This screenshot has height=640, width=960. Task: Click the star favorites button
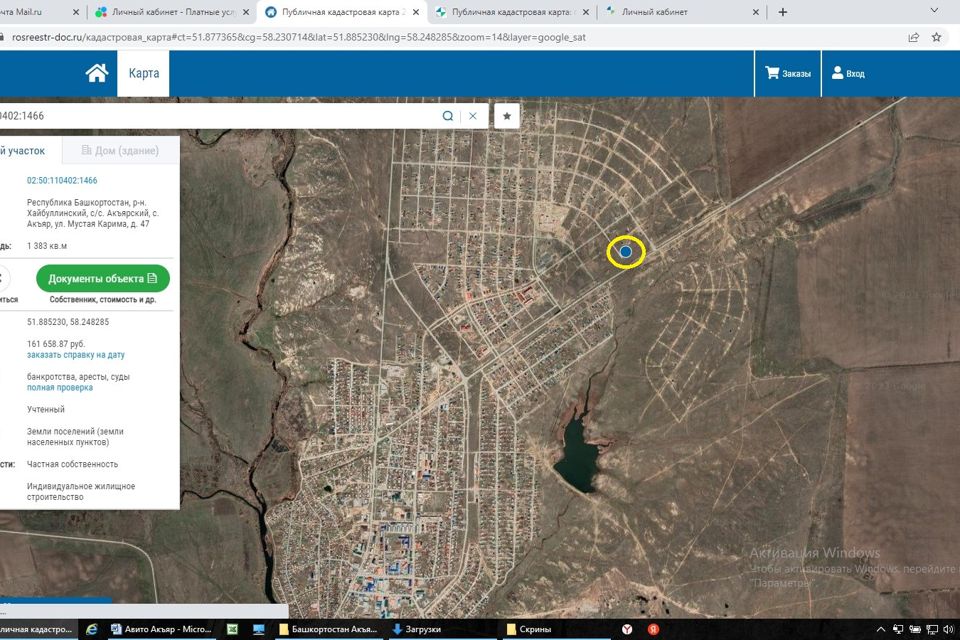point(507,116)
